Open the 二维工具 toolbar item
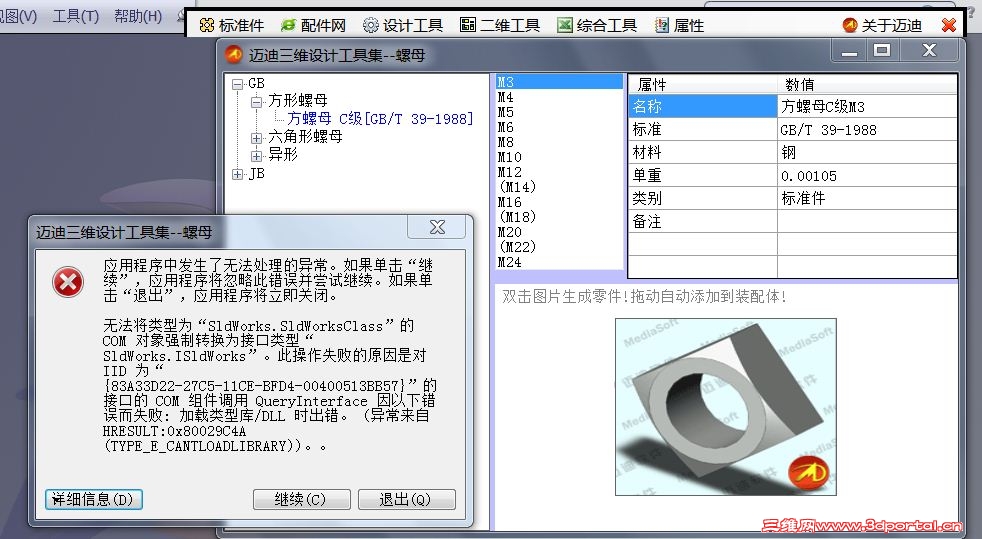 (x=500, y=25)
